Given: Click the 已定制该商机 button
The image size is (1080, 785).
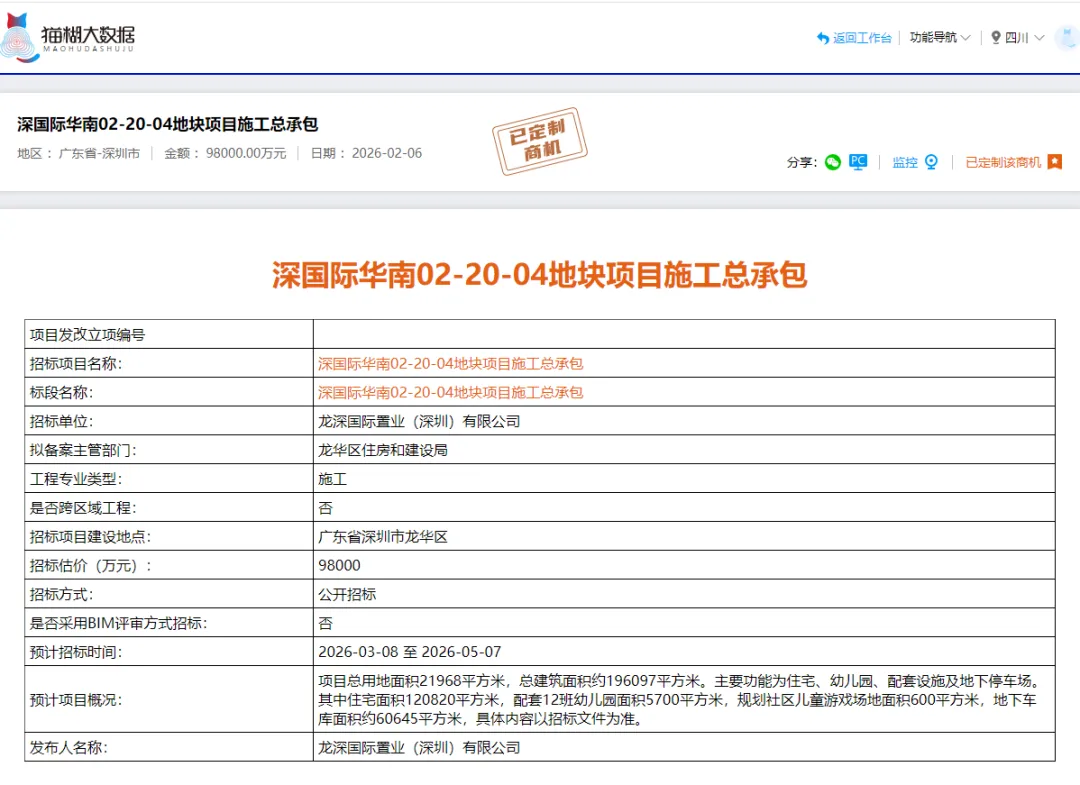Looking at the screenshot, I should 1003,163.
